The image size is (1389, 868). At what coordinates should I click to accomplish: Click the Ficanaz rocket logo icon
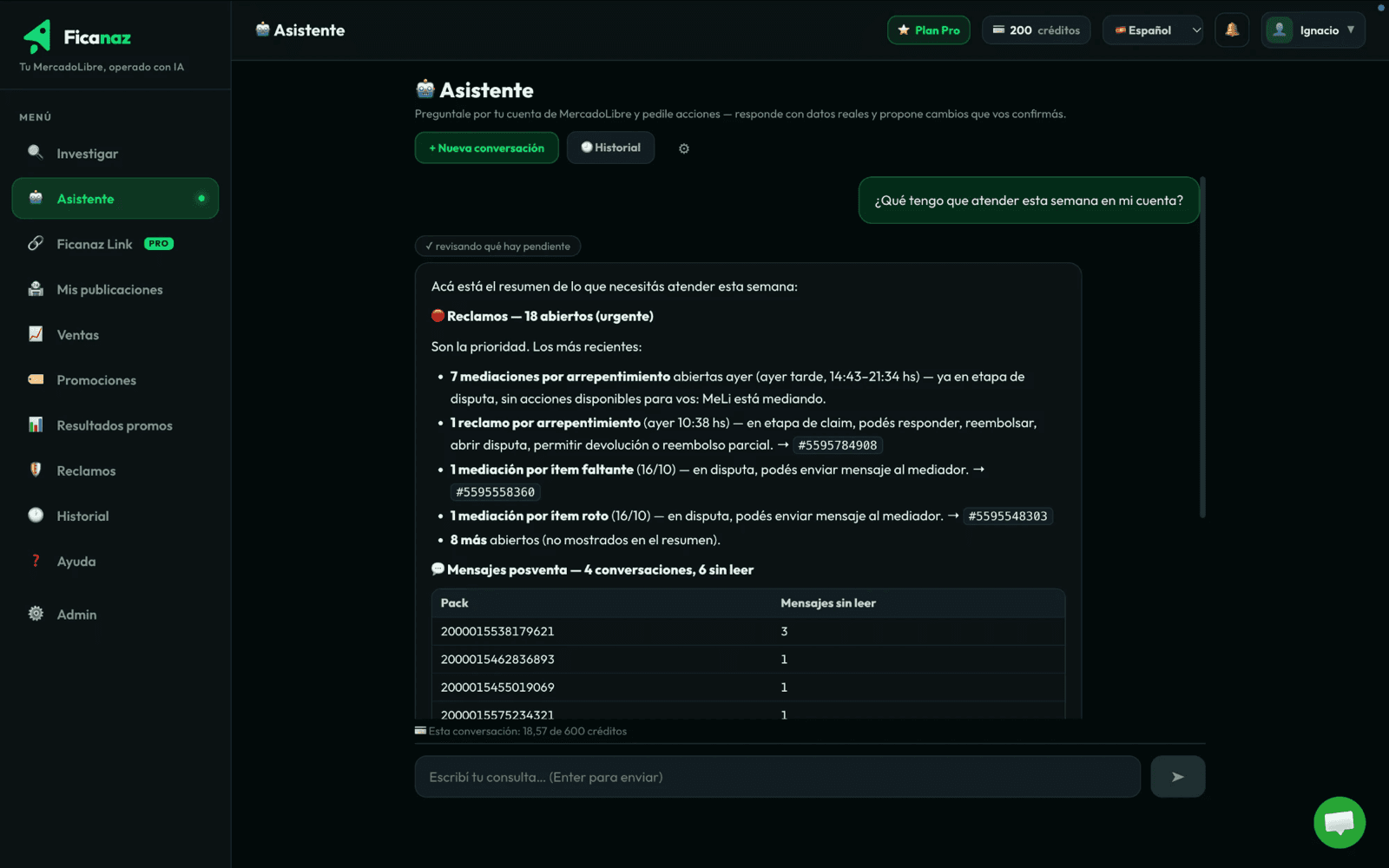click(37, 37)
